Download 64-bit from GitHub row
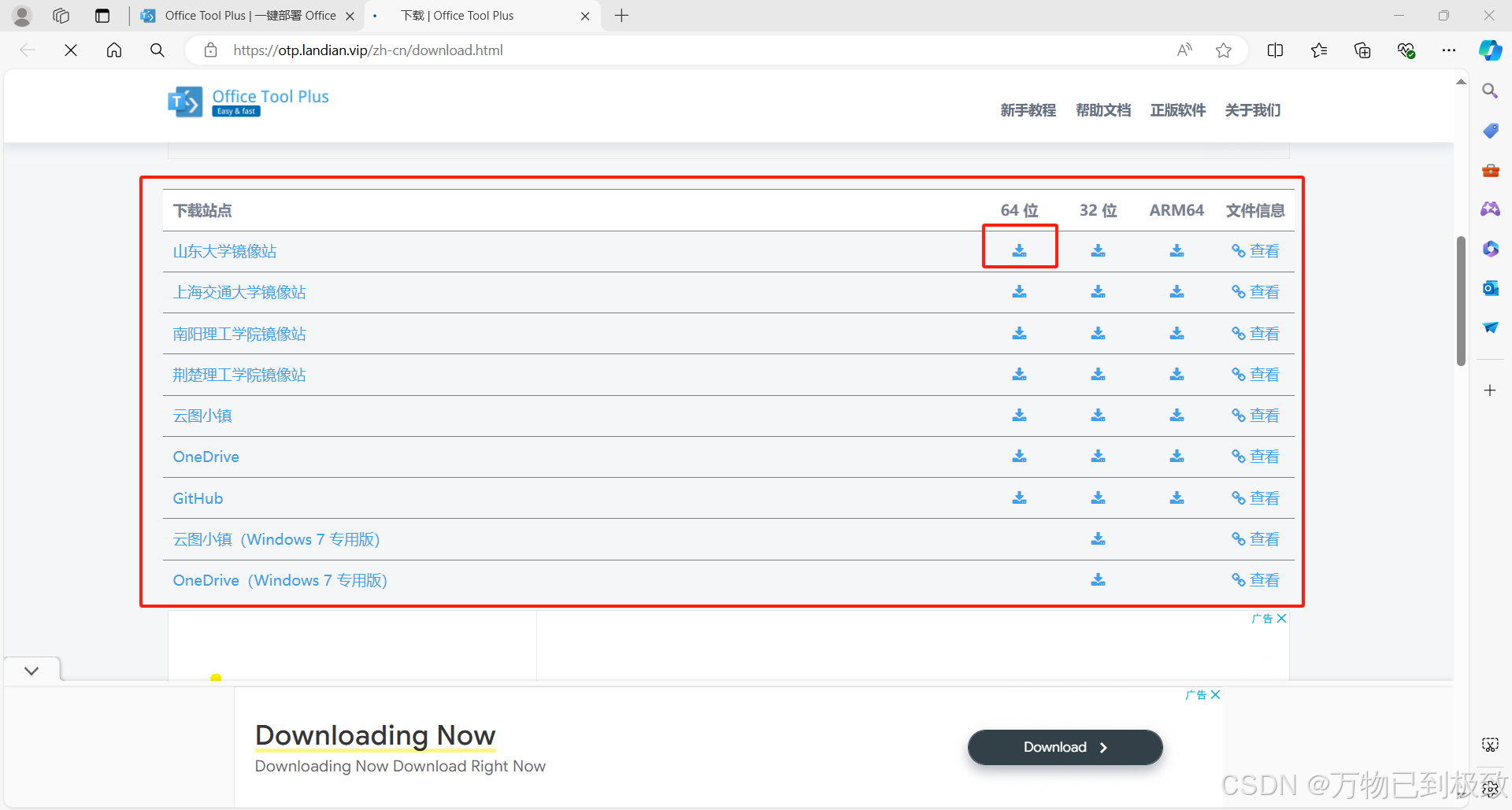The width and height of the screenshot is (1512, 810). 1019,497
